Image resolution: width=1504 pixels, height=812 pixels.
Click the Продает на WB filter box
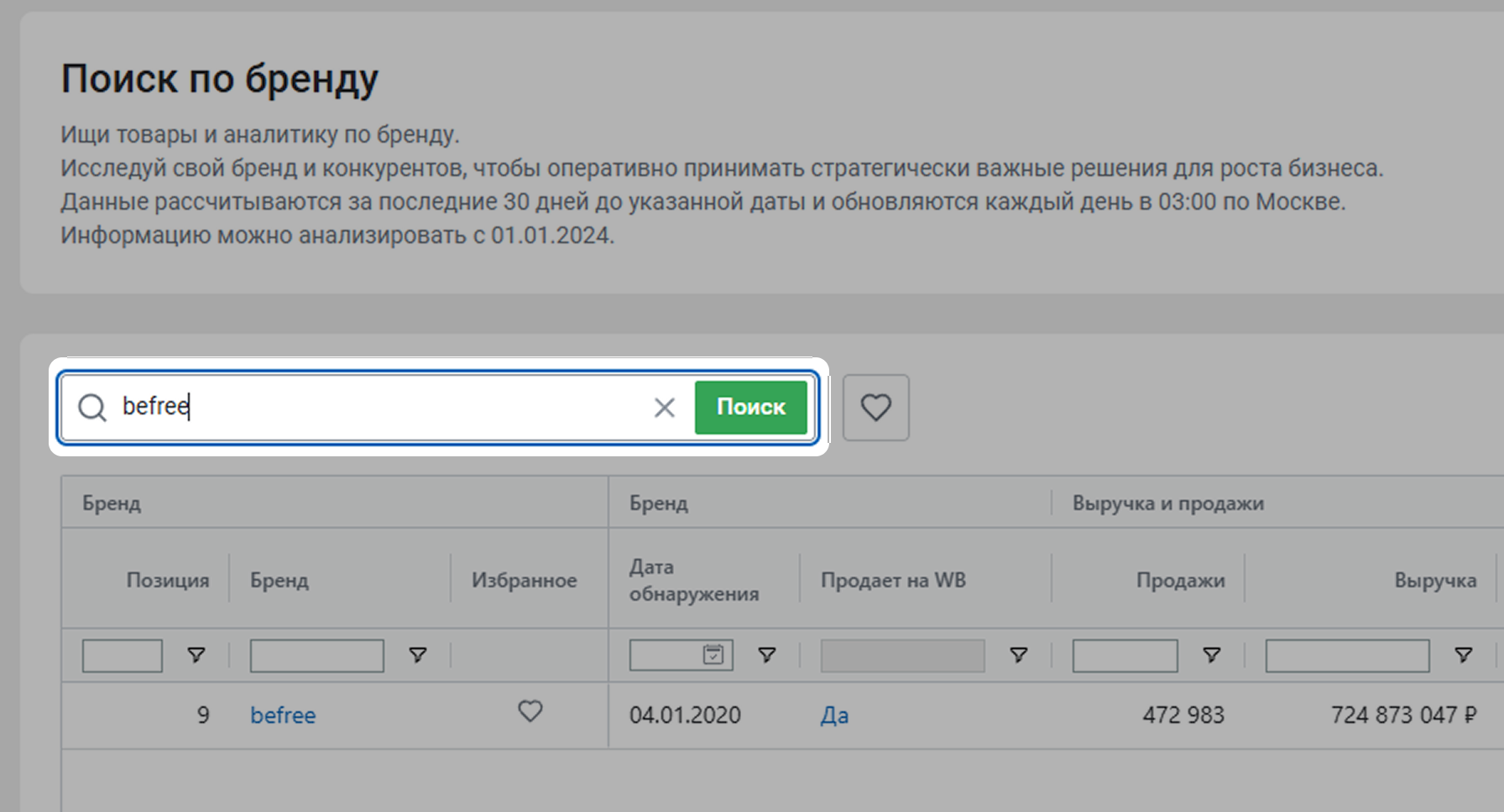903,655
